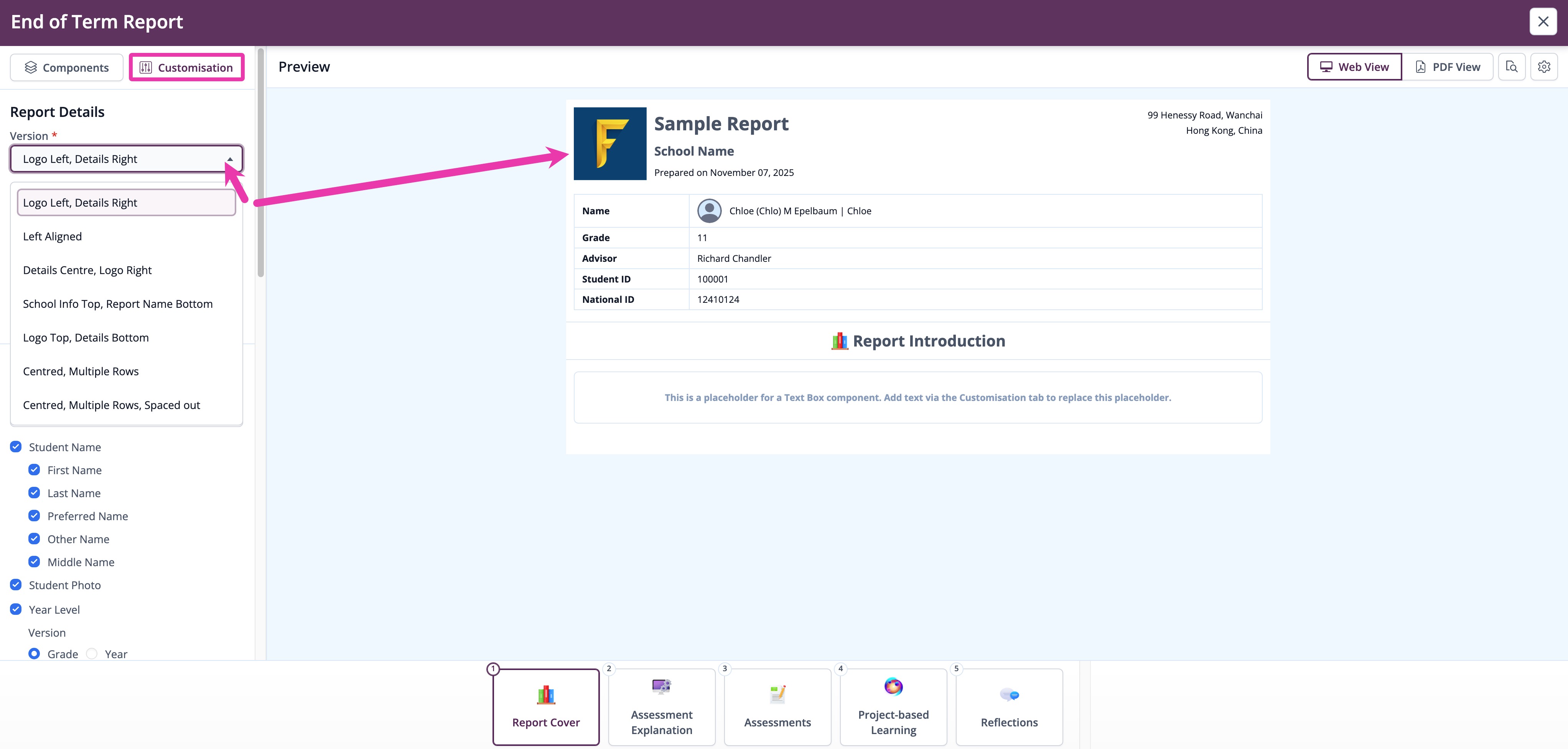Disable the Student Photo checkbox
Image resolution: width=1568 pixels, height=749 pixels.
coord(15,584)
